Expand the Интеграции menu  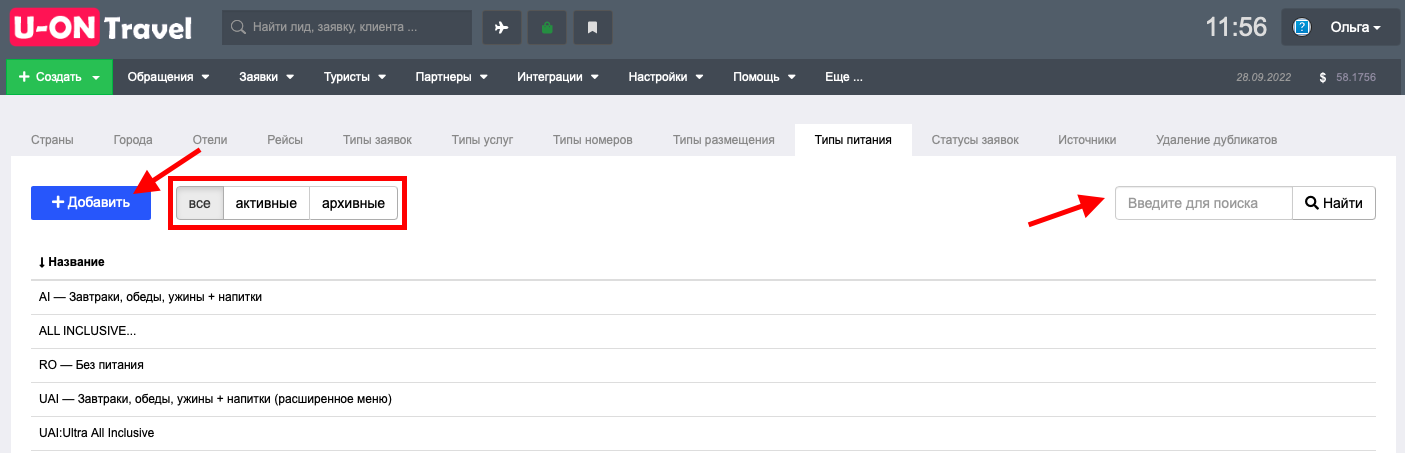[x=557, y=77]
